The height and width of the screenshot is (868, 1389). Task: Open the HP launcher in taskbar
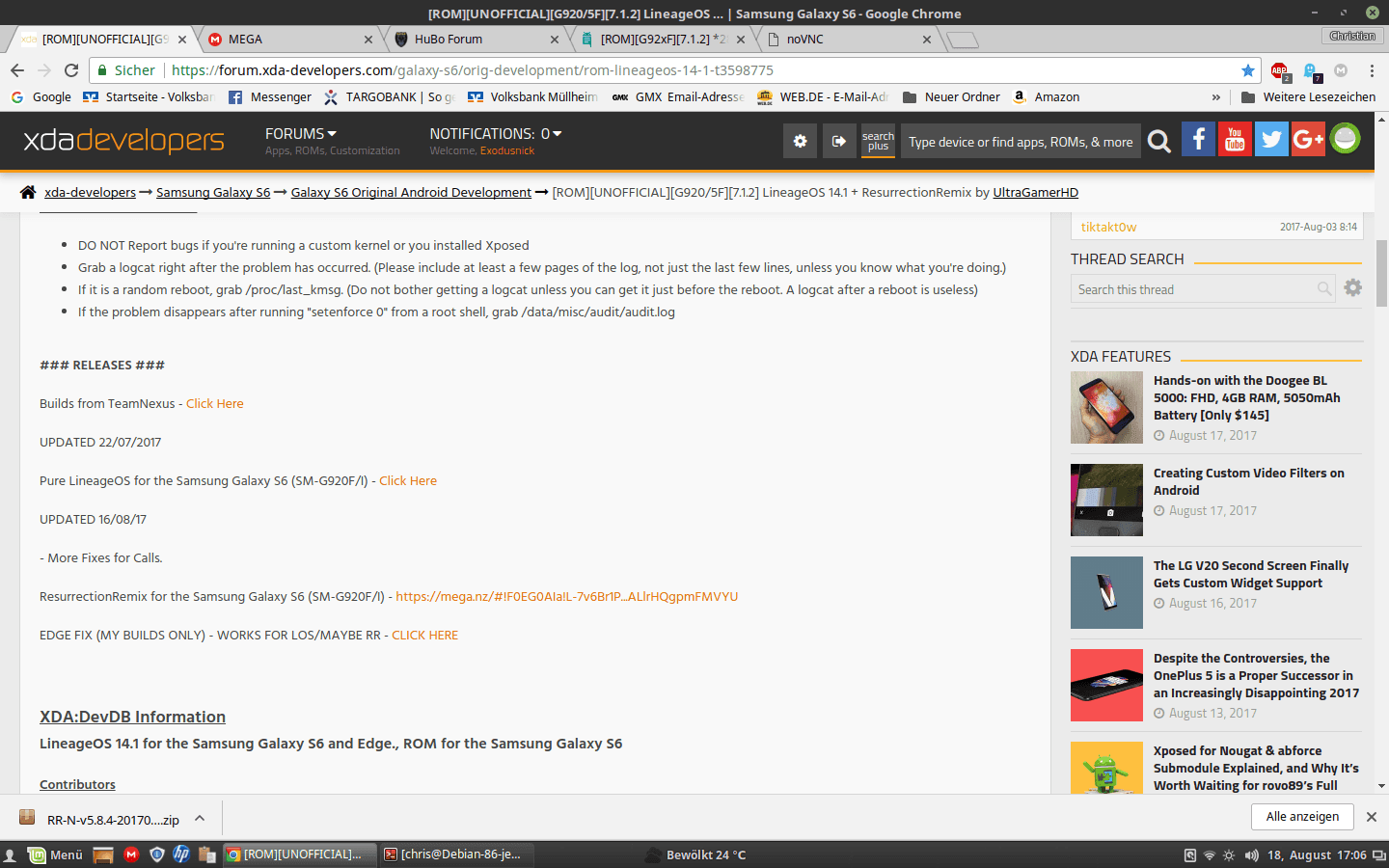(181, 854)
